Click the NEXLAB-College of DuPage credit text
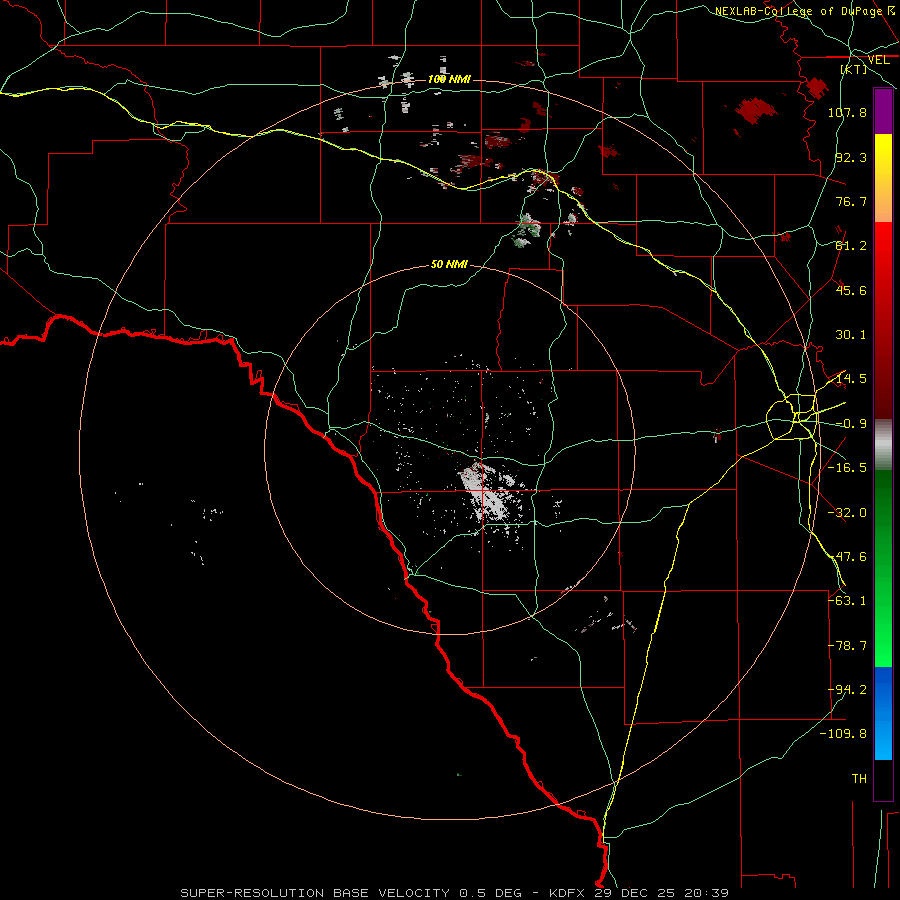The height and width of the screenshot is (900, 900). click(x=805, y=11)
